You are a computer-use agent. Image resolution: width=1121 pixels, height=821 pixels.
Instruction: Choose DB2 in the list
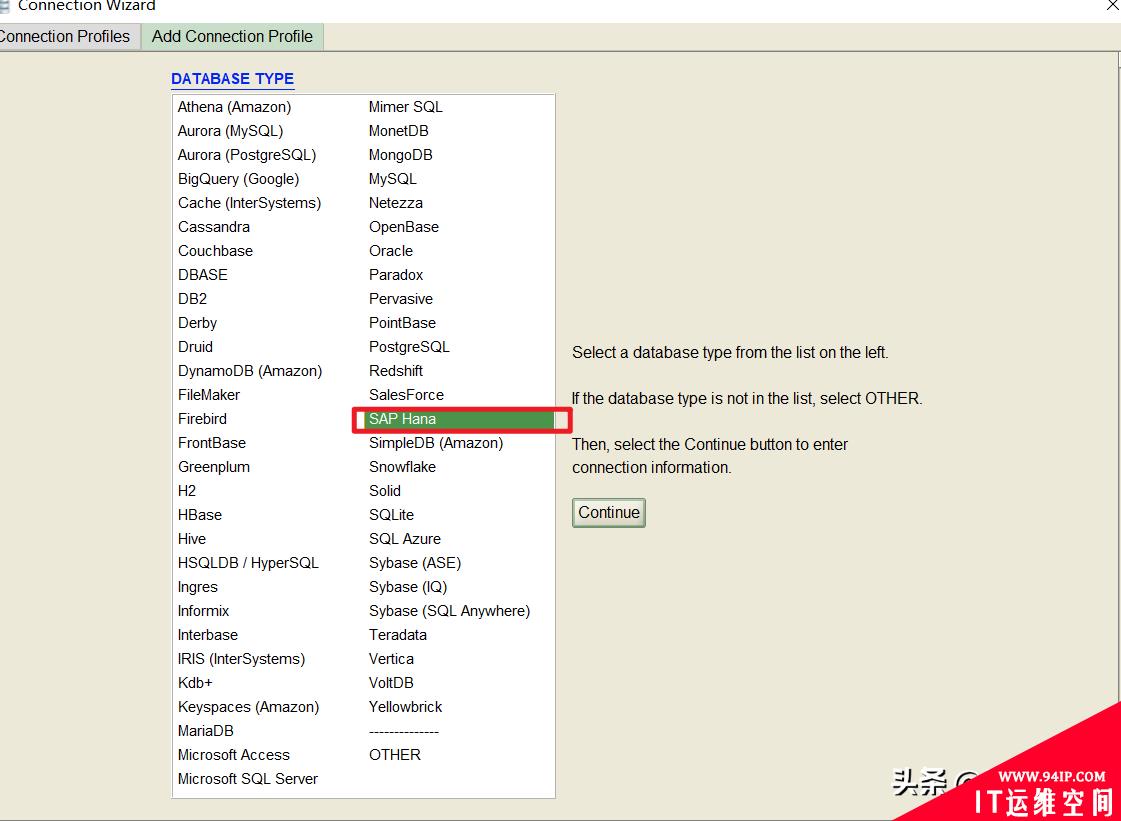192,299
